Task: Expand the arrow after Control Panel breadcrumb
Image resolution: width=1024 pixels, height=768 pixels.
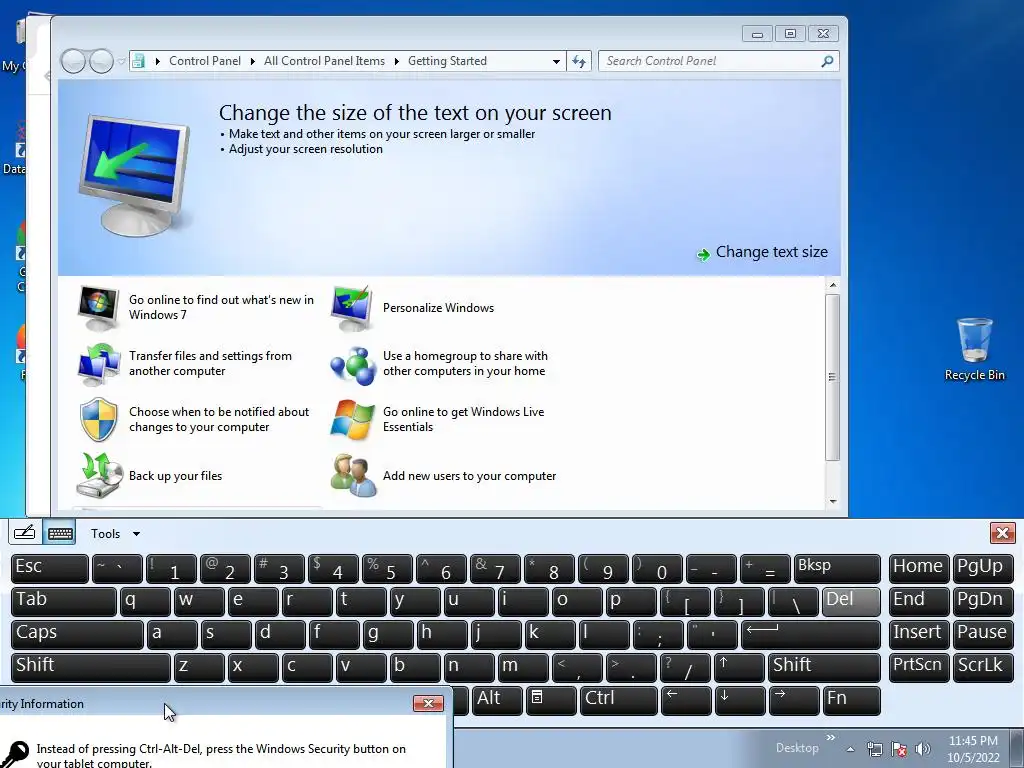Action: (x=253, y=61)
